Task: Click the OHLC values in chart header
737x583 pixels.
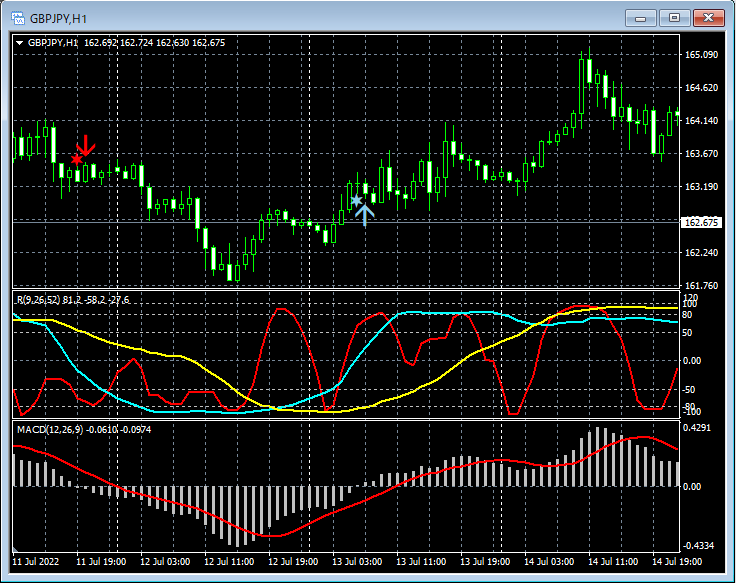Action: coord(155,43)
